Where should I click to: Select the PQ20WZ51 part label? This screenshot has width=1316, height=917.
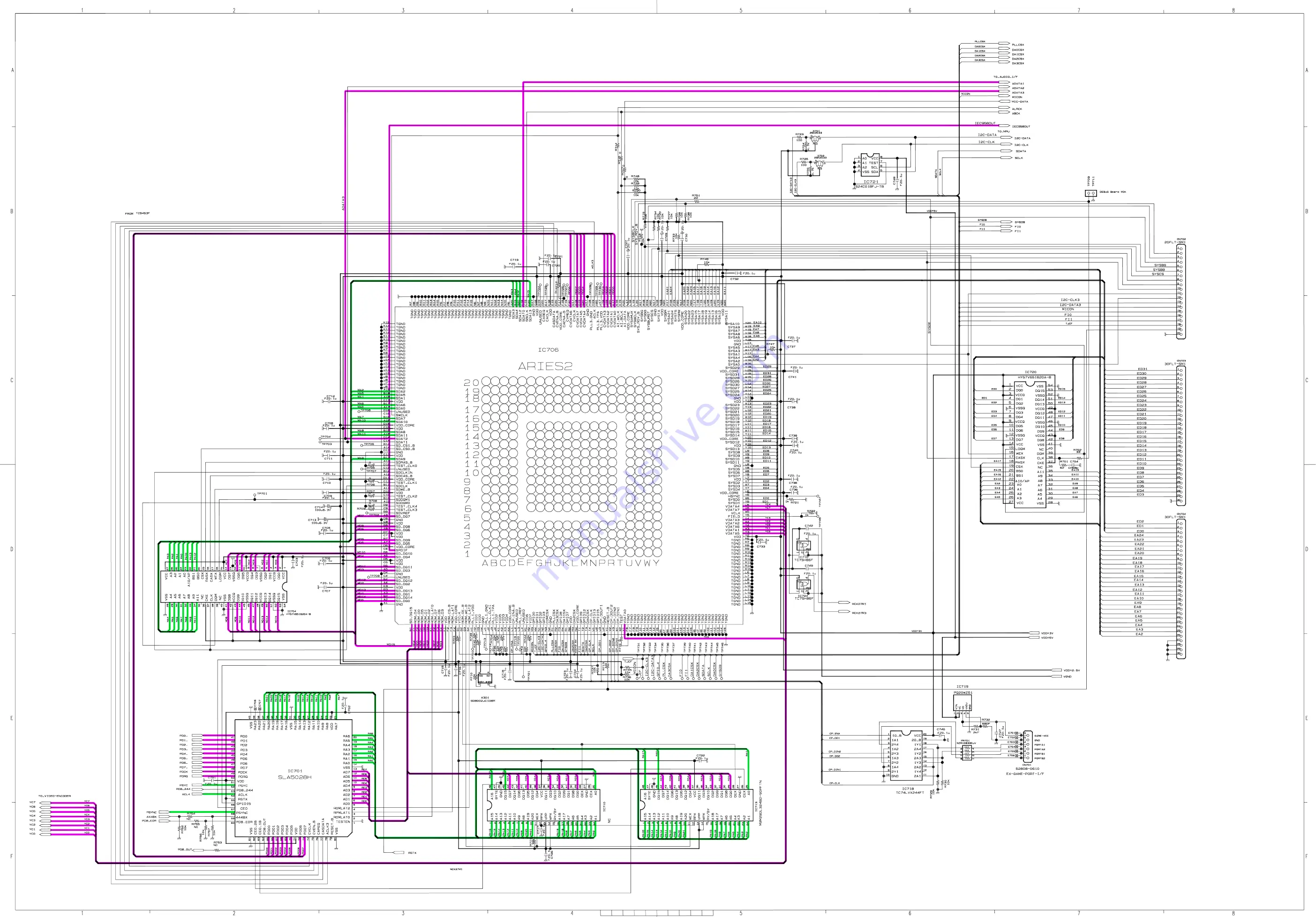click(963, 693)
